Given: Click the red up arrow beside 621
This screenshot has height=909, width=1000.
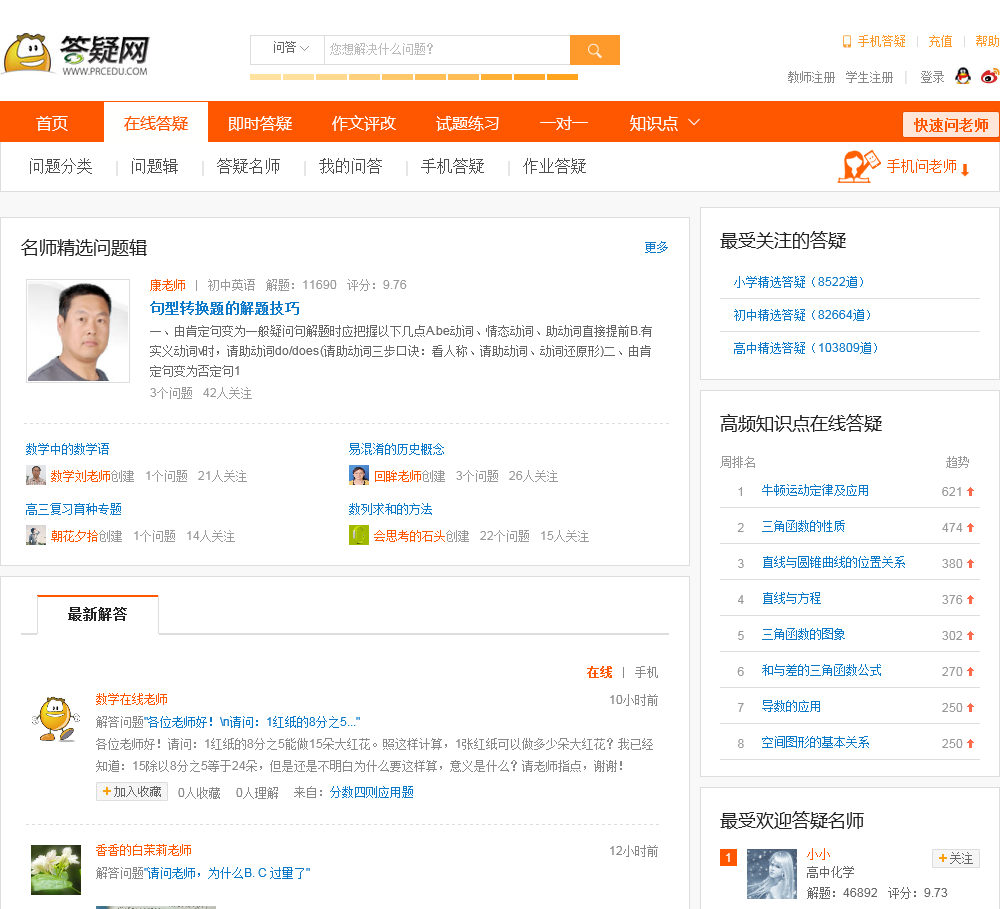Looking at the screenshot, I should click(x=970, y=491).
